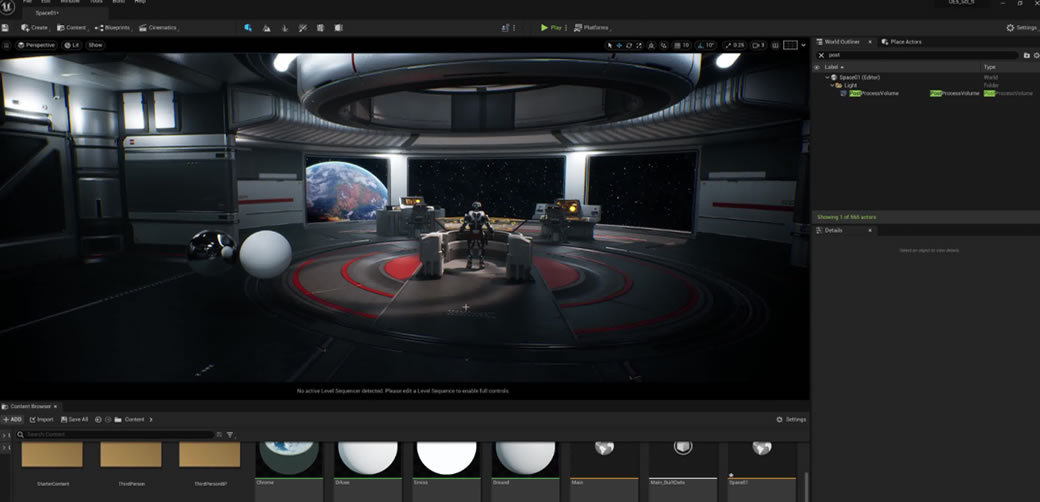Viewport: 1040px width, 502px height.
Task: Select the translate gizmo tool in viewport
Action: 619,45
